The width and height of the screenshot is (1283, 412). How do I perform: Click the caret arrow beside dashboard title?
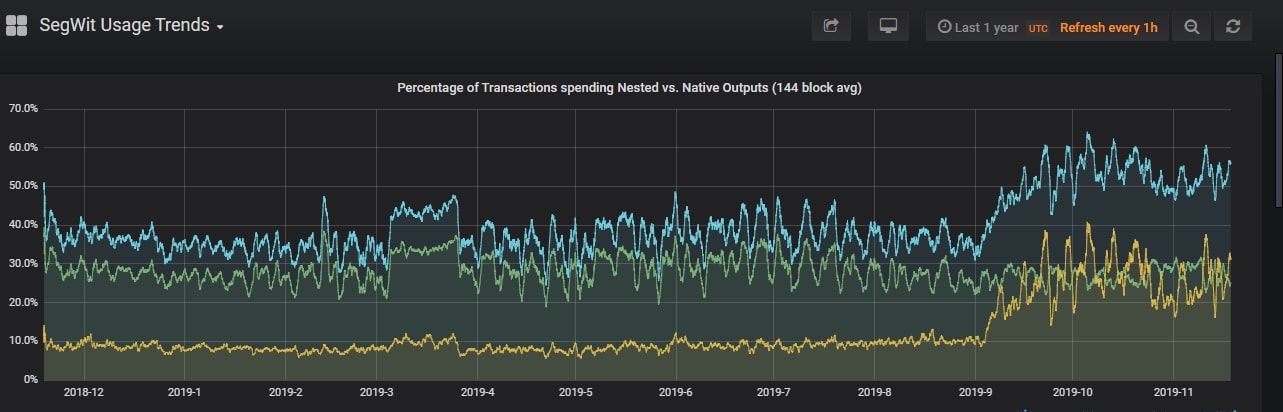tap(220, 27)
